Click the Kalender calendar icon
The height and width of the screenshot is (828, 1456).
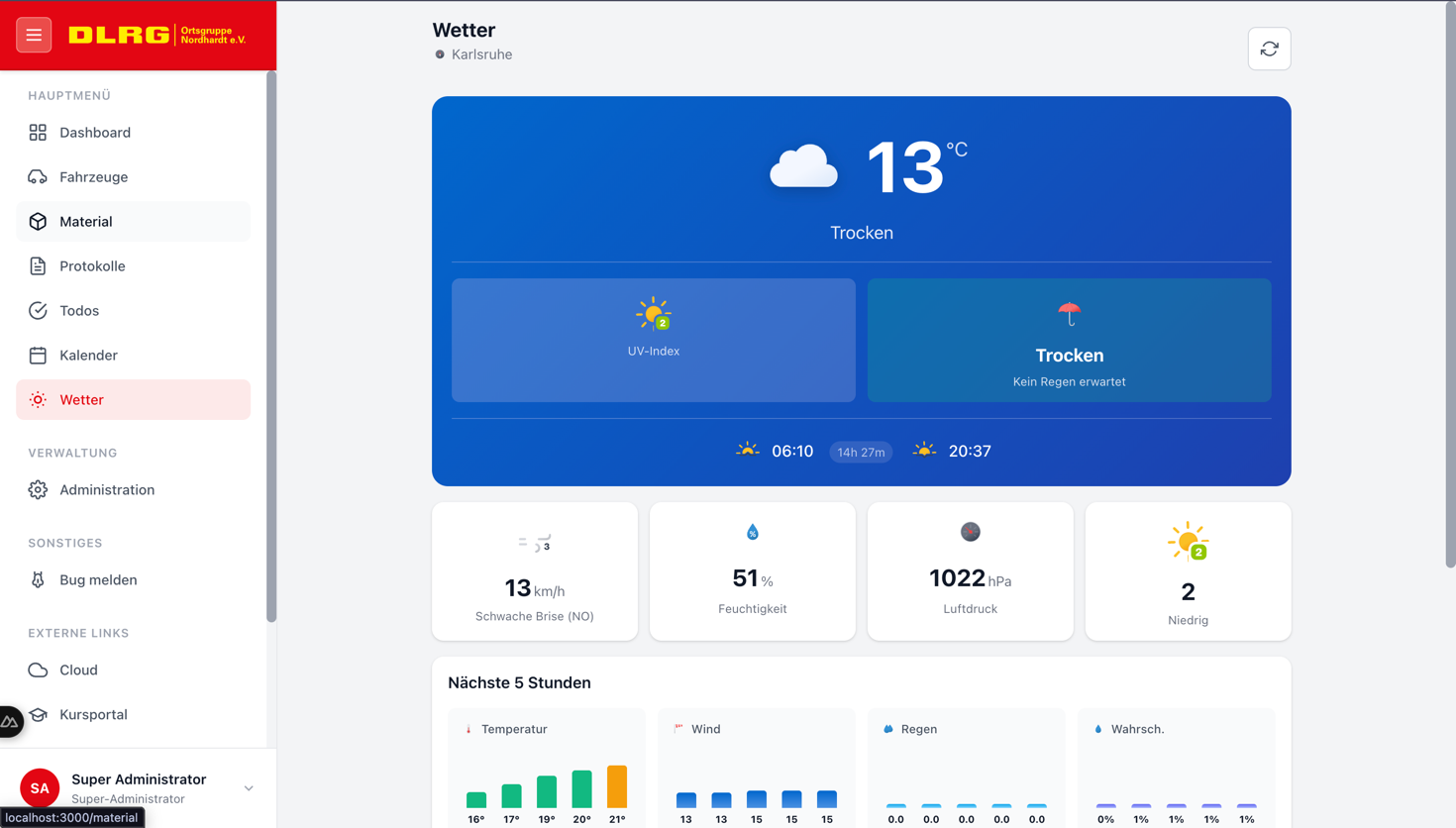38,356
